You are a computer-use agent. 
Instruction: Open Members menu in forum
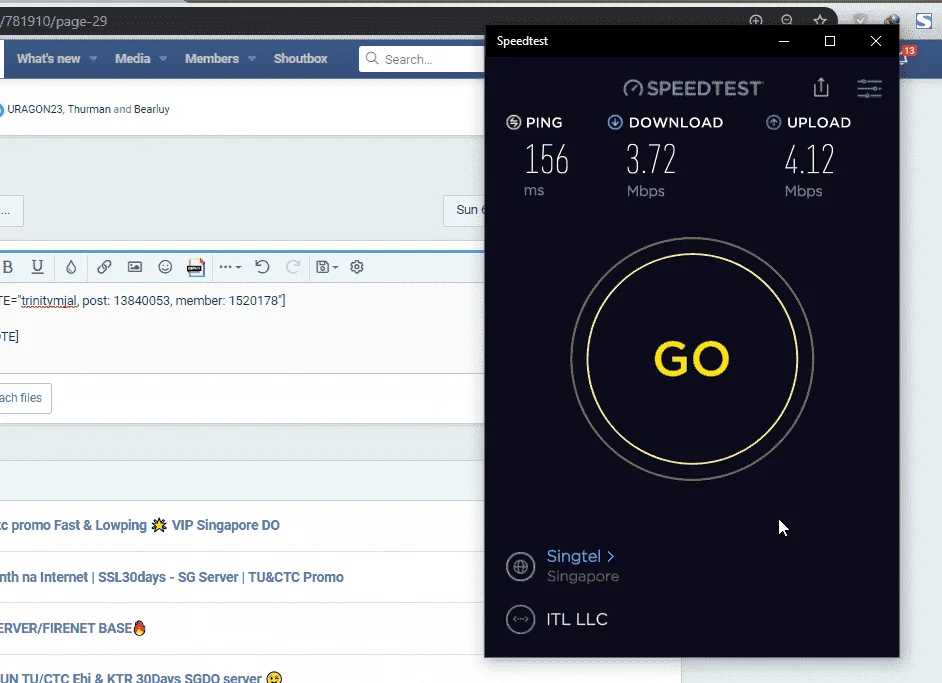coord(211,58)
